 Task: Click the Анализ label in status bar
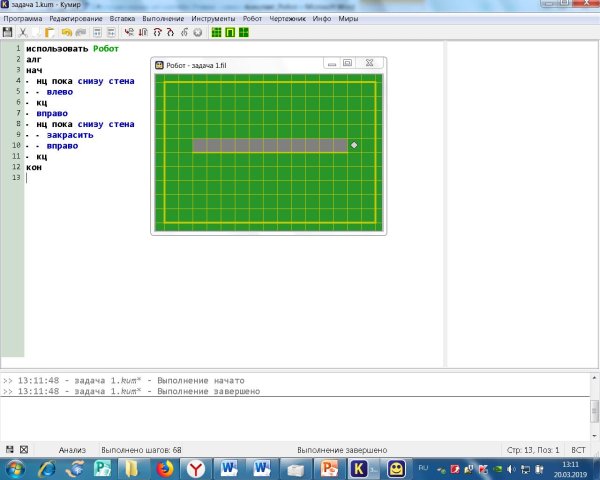[74, 450]
